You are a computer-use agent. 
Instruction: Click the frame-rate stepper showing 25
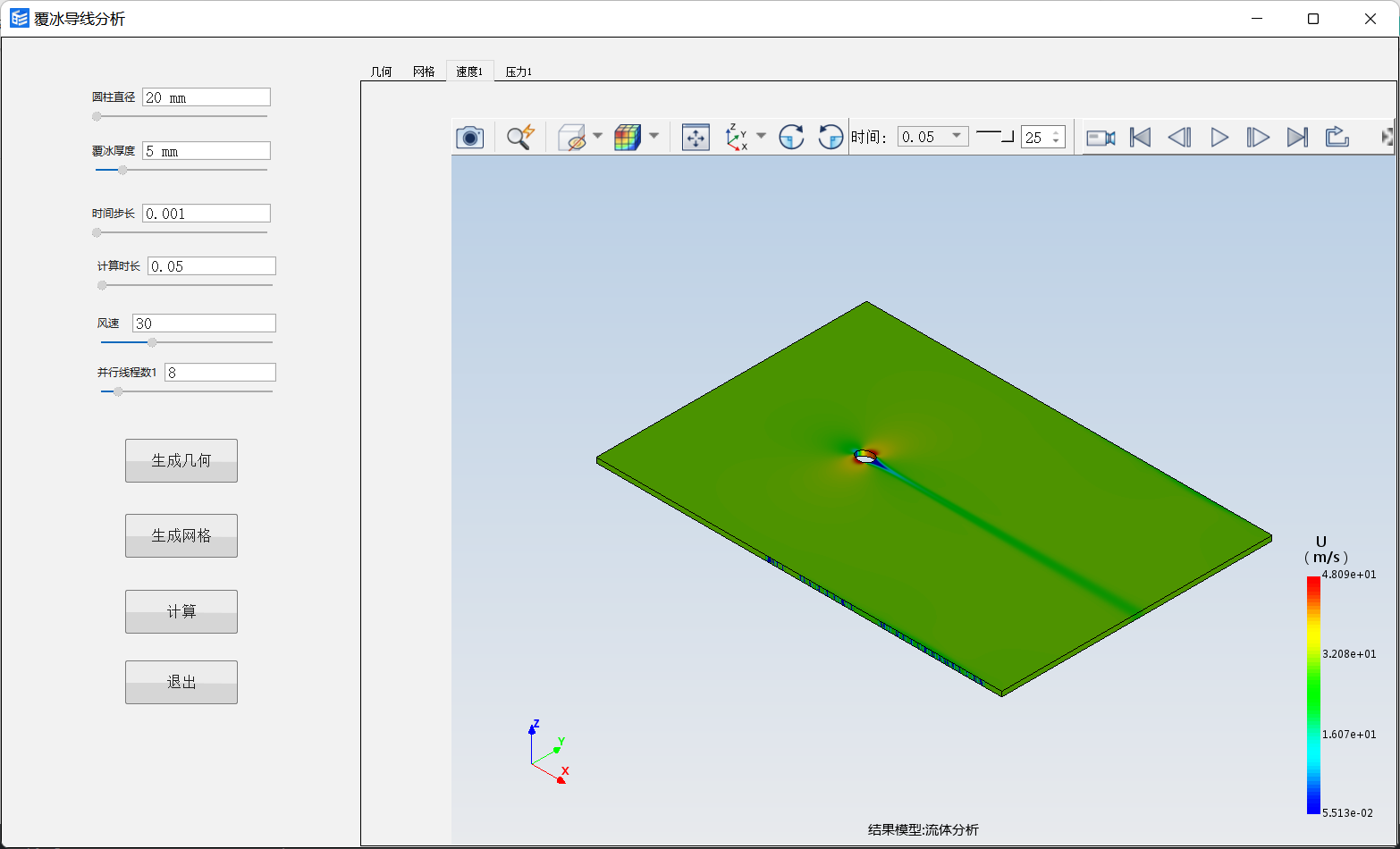(x=1043, y=137)
